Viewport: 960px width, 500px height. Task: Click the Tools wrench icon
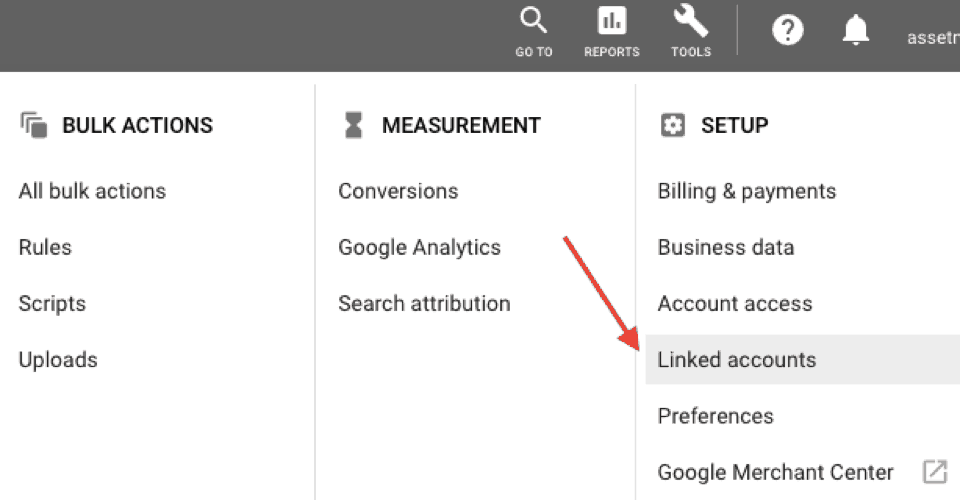click(x=691, y=22)
